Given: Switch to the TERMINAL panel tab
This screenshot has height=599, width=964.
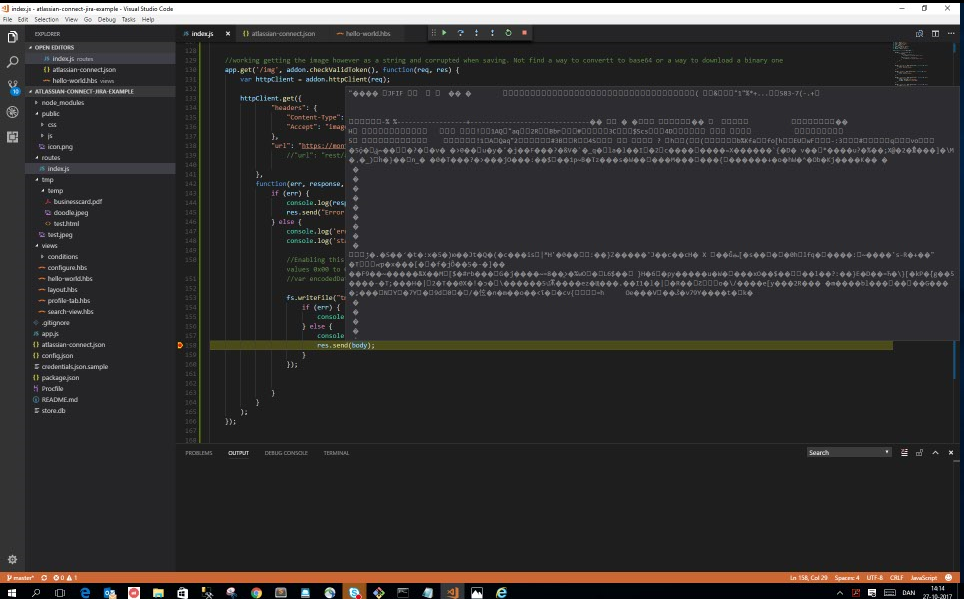Looking at the screenshot, I should 336,453.
